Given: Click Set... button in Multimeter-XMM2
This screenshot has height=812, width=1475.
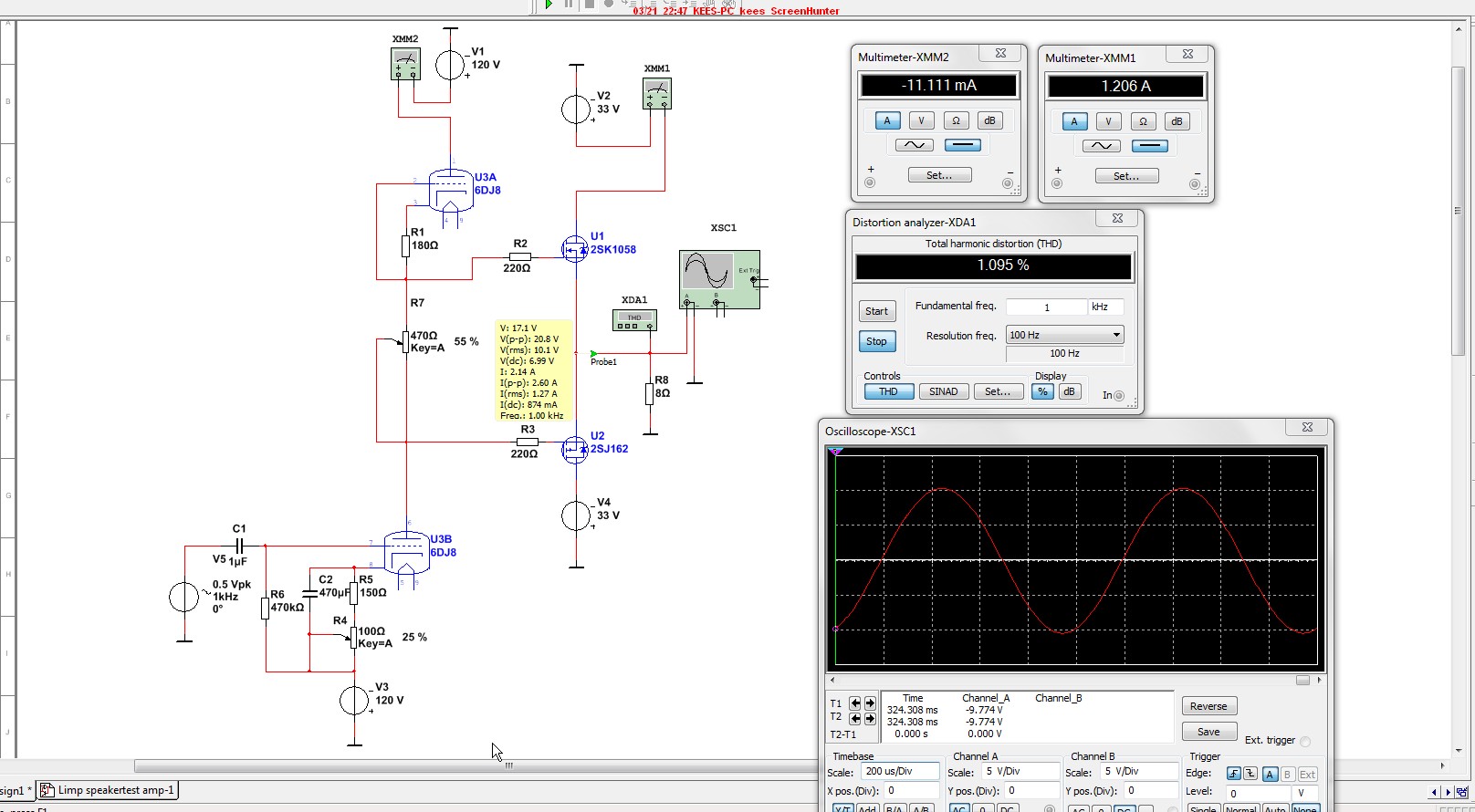Looking at the screenshot, I should [x=939, y=175].
